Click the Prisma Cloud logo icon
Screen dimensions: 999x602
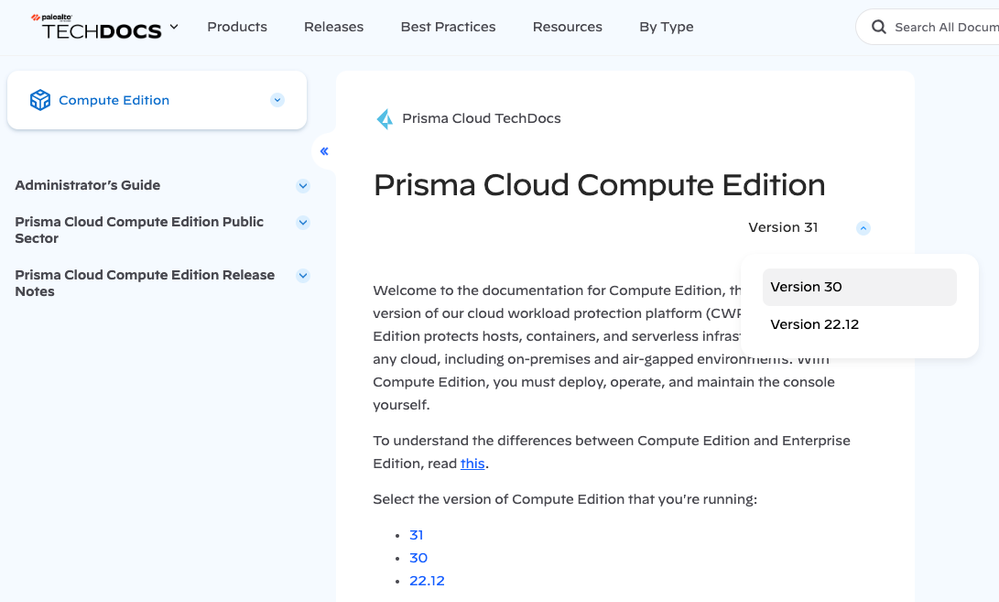[384, 119]
